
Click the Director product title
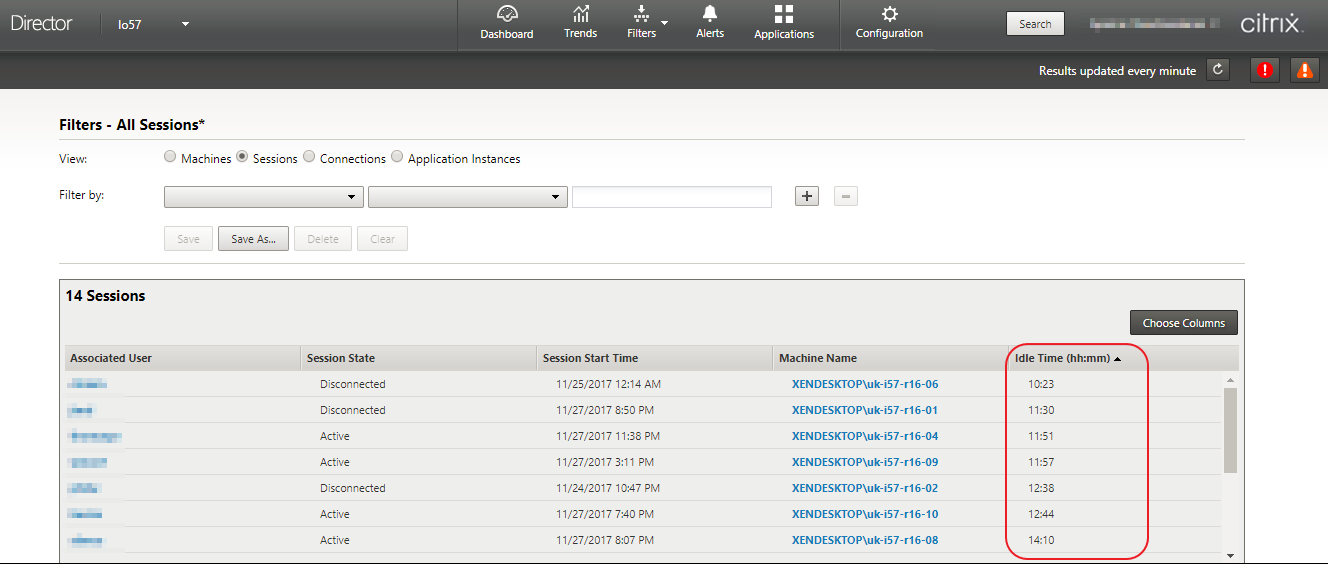[41, 23]
